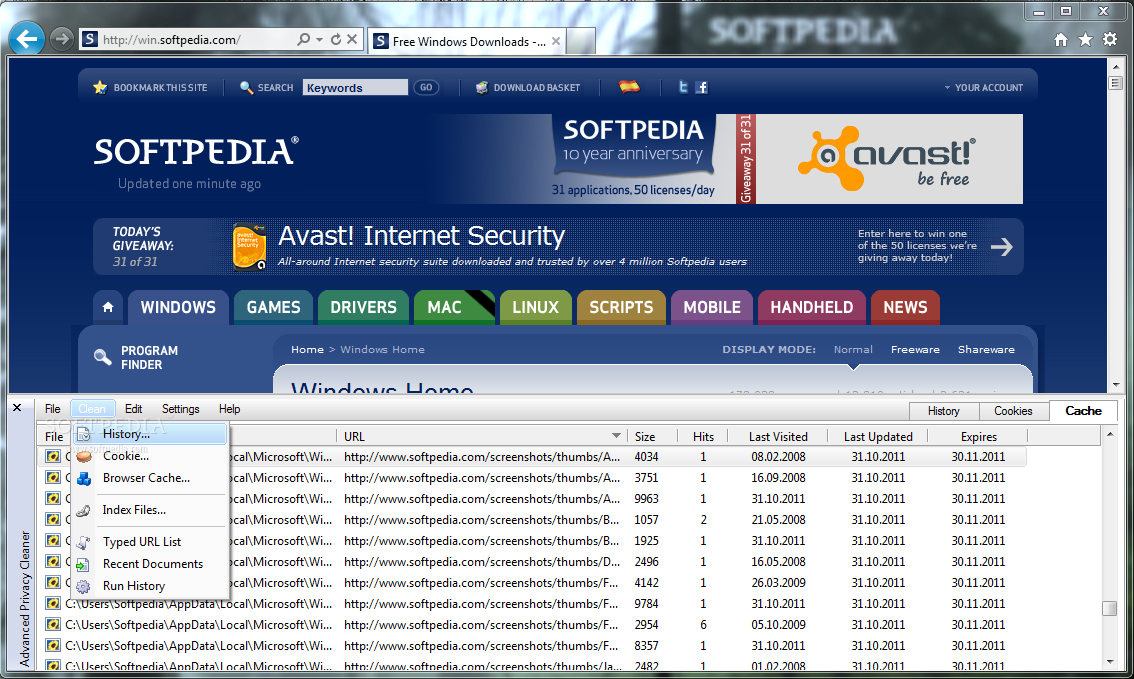The image size is (1134, 679).
Task: Open Softpedia Facebook icon
Action: coord(702,87)
